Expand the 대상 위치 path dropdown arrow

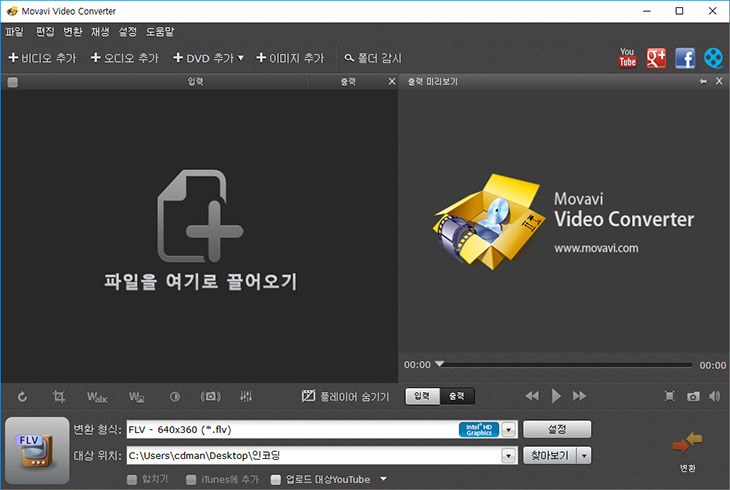click(509, 456)
